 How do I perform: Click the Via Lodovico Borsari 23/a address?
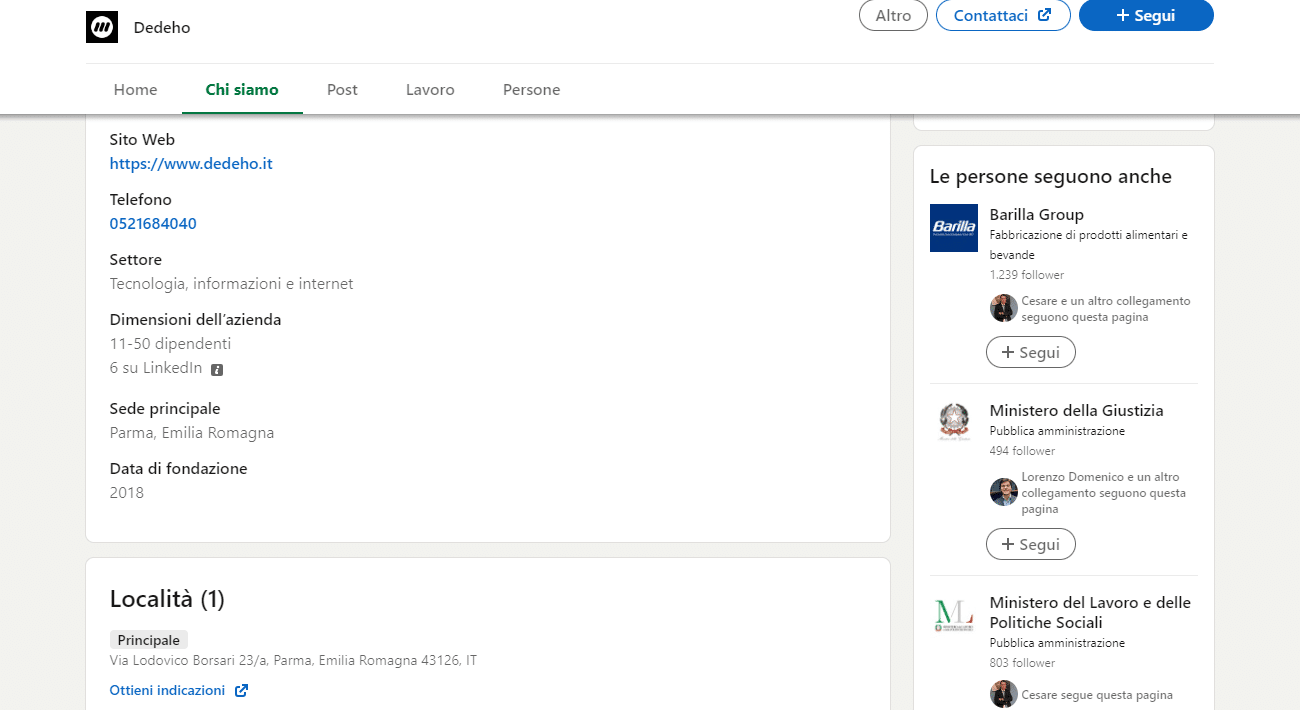293,661
